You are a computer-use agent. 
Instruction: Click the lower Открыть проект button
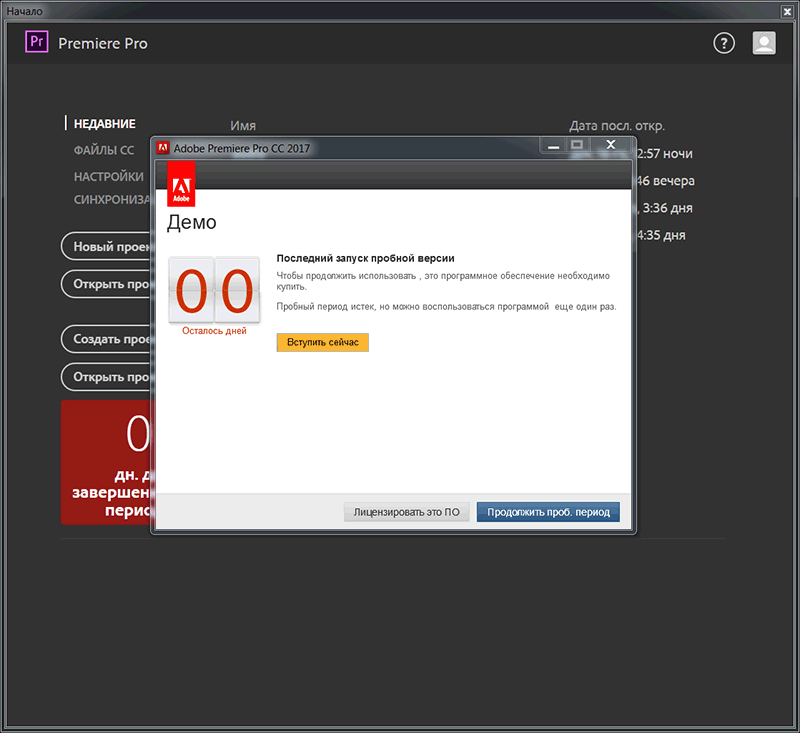tap(106, 377)
